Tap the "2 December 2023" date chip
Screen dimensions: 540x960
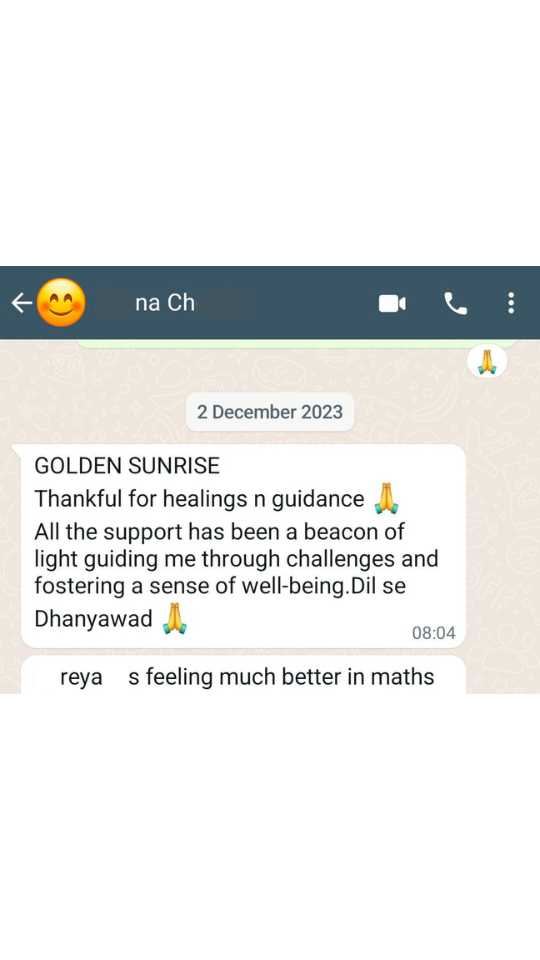tap(269, 411)
